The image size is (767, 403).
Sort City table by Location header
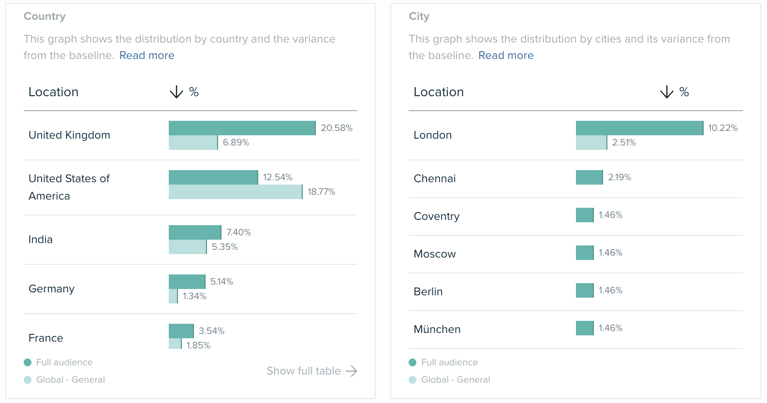(438, 92)
